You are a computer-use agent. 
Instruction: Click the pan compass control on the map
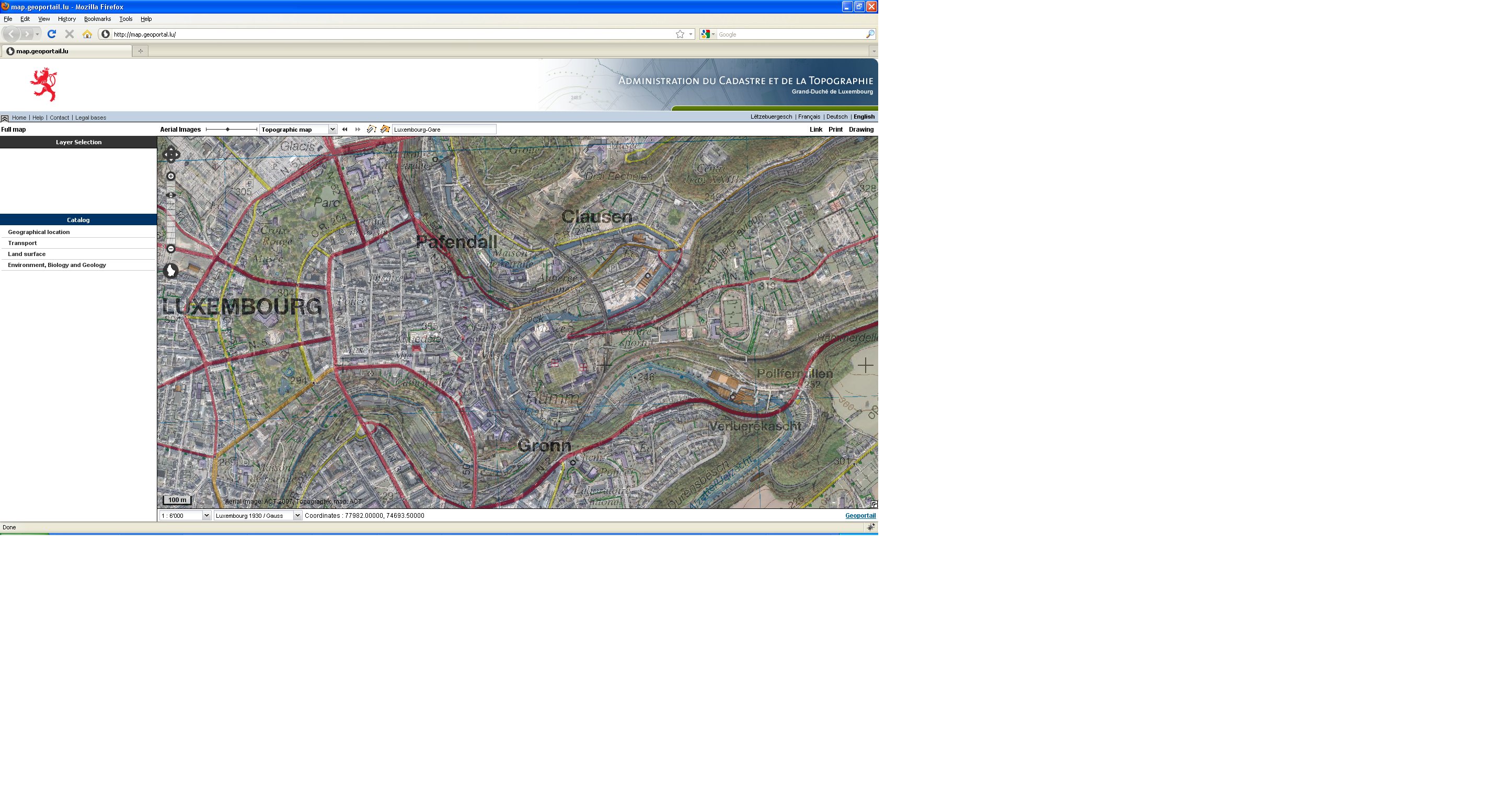coord(170,155)
